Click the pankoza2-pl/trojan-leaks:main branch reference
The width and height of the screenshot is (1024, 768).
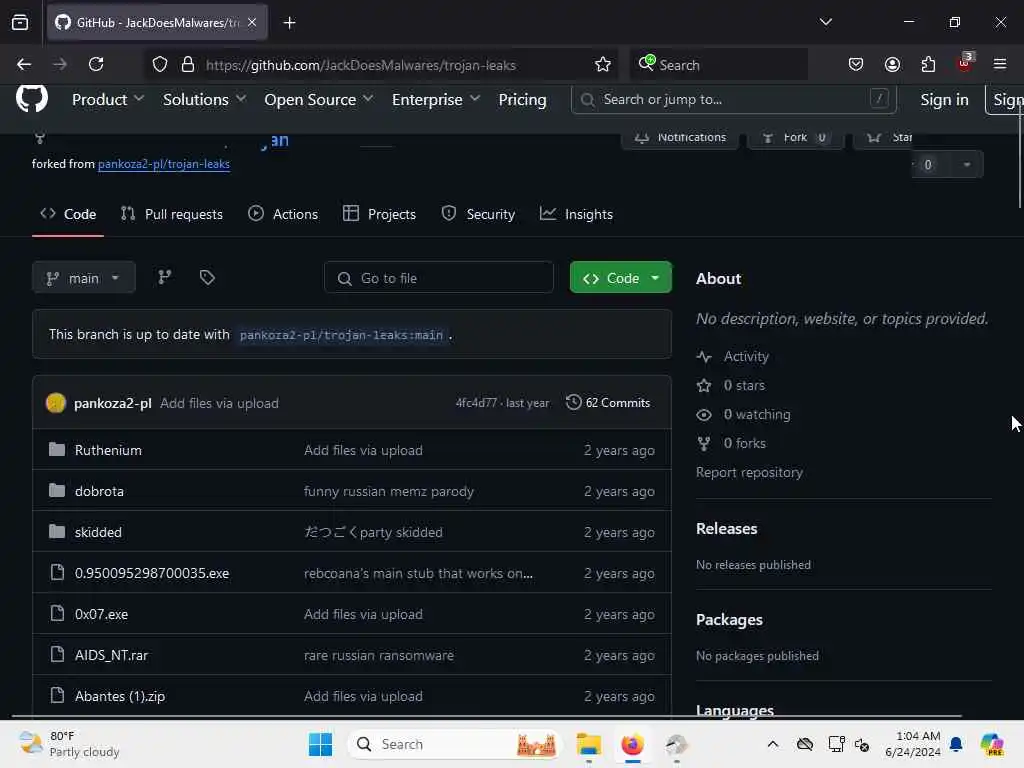[341, 335]
